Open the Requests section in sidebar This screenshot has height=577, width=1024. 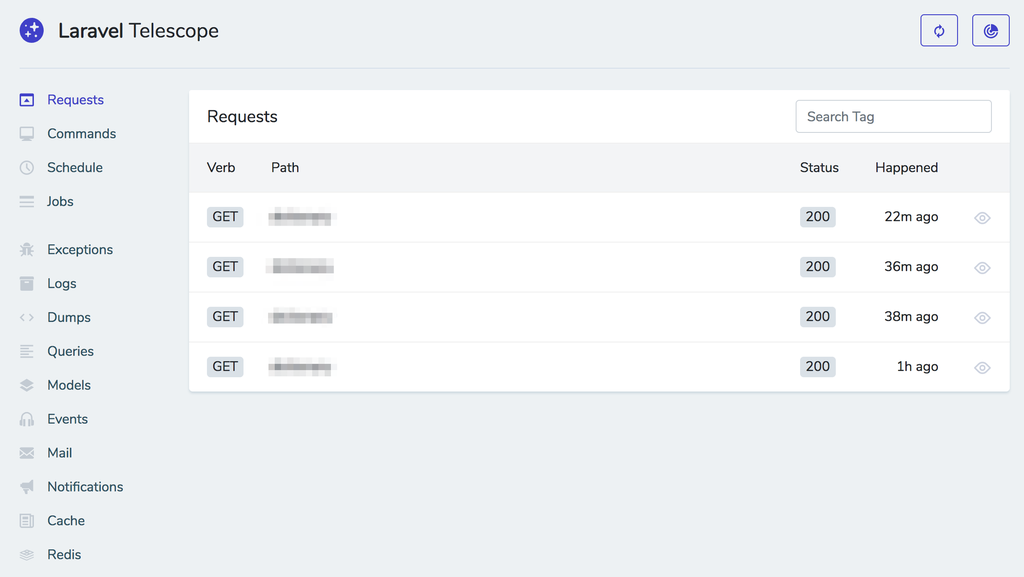click(x=75, y=100)
